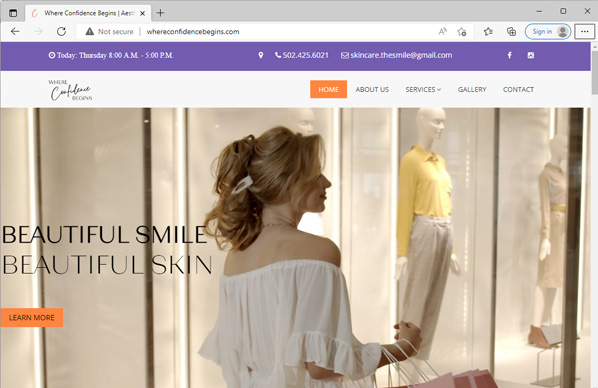598x388 pixels.
Task: Click the Beautiful Skin headline
Action: [x=108, y=265]
